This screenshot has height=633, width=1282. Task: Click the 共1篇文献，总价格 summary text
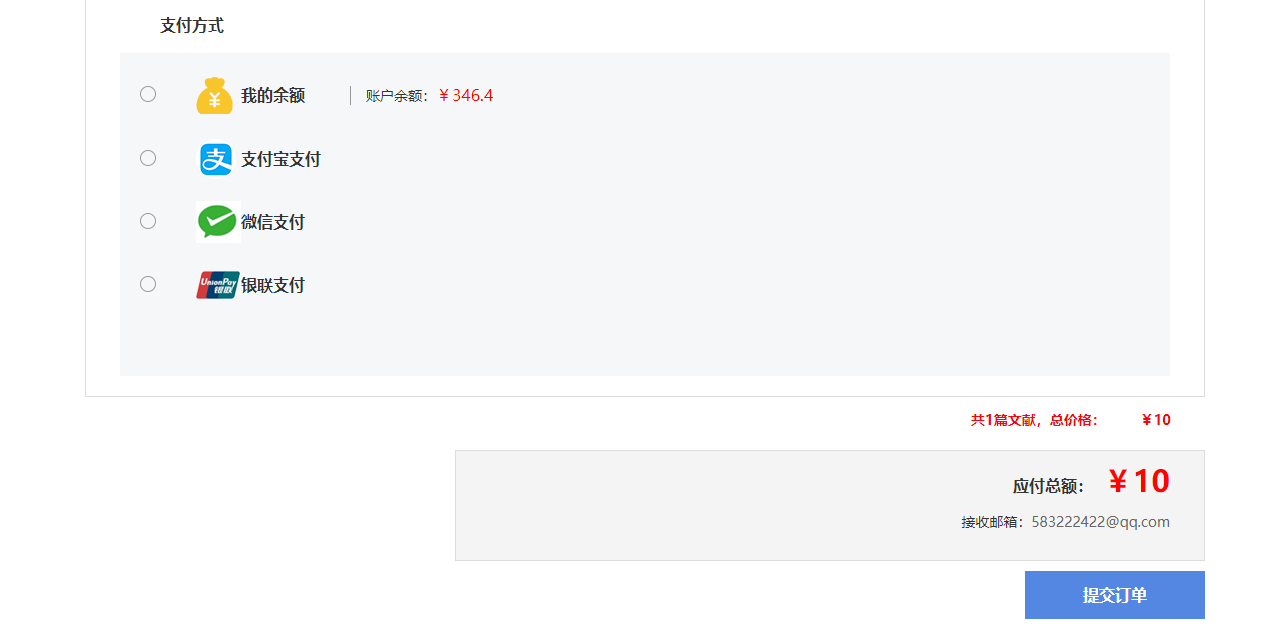[1035, 420]
